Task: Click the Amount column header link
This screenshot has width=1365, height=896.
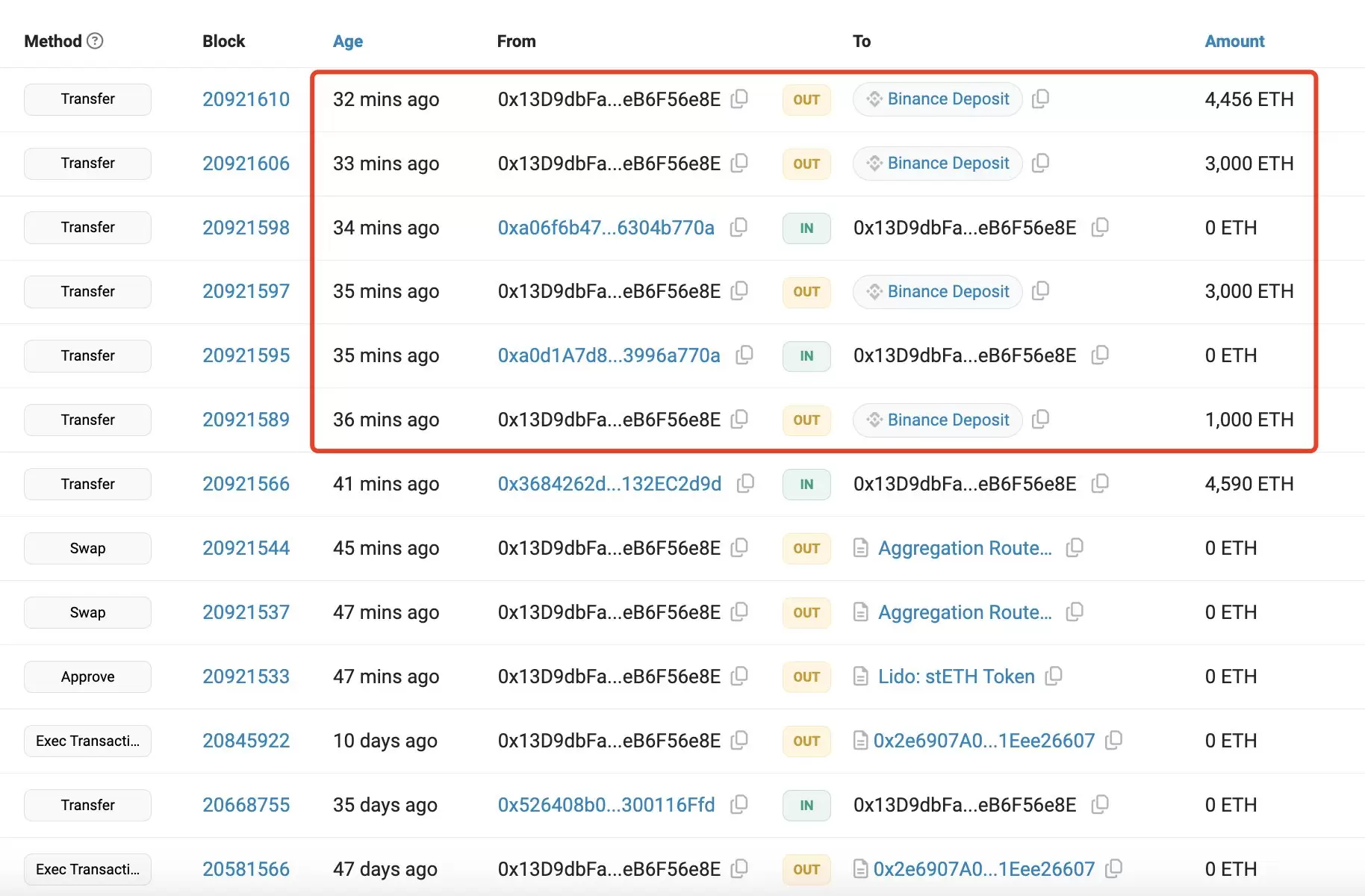Action: point(1234,41)
